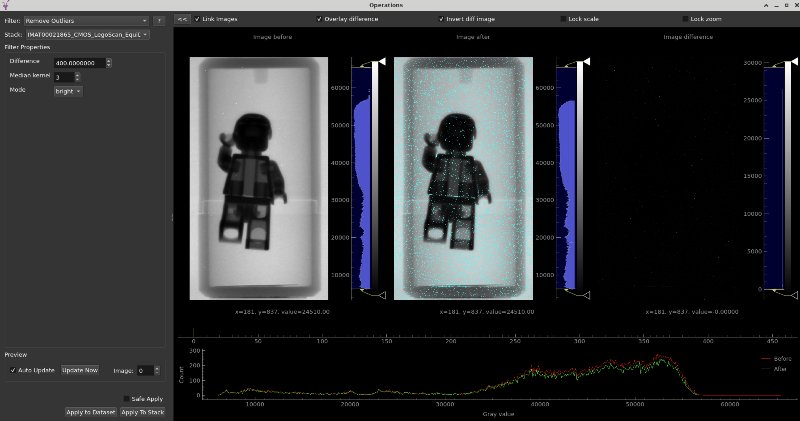Turn on Safe Apply
Image resolution: width=800 pixels, height=421 pixels.
pyautogui.click(x=127, y=398)
